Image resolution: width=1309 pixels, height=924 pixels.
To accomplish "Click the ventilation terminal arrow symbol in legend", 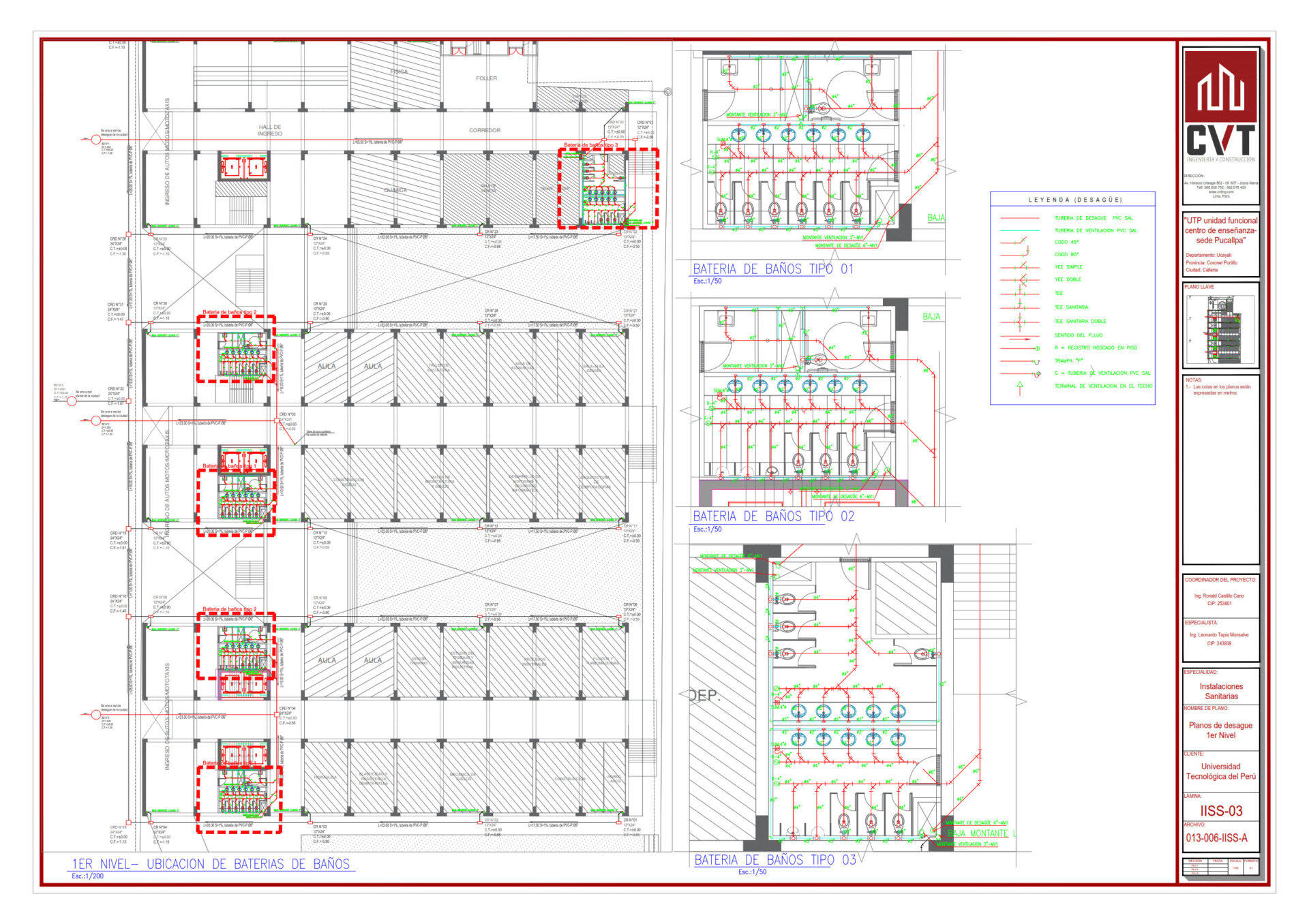I will (x=1020, y=388).
